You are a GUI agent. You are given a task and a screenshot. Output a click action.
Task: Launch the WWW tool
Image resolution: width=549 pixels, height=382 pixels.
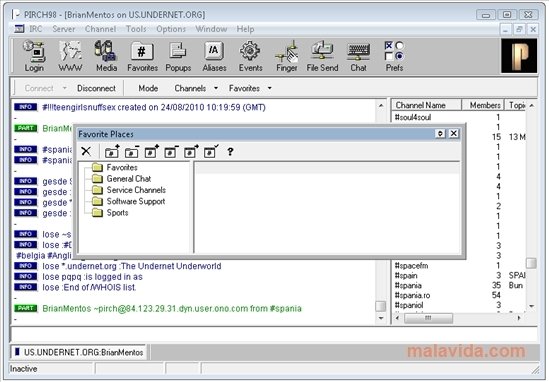[x=70, y=56]
